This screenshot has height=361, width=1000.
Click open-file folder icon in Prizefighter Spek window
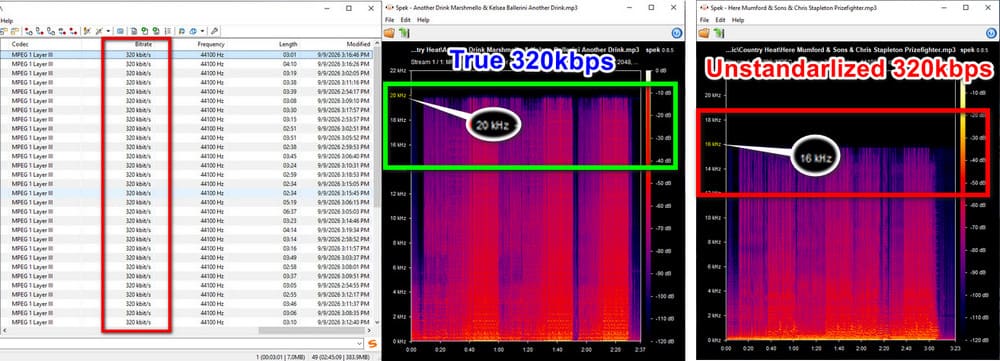(x=705, y=33)
